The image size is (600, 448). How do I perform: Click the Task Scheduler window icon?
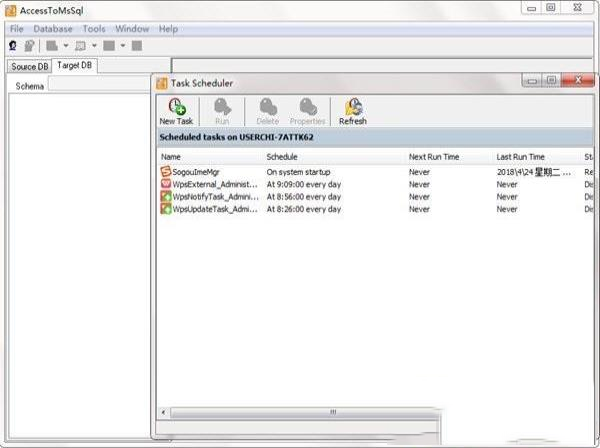pos(162,83)
